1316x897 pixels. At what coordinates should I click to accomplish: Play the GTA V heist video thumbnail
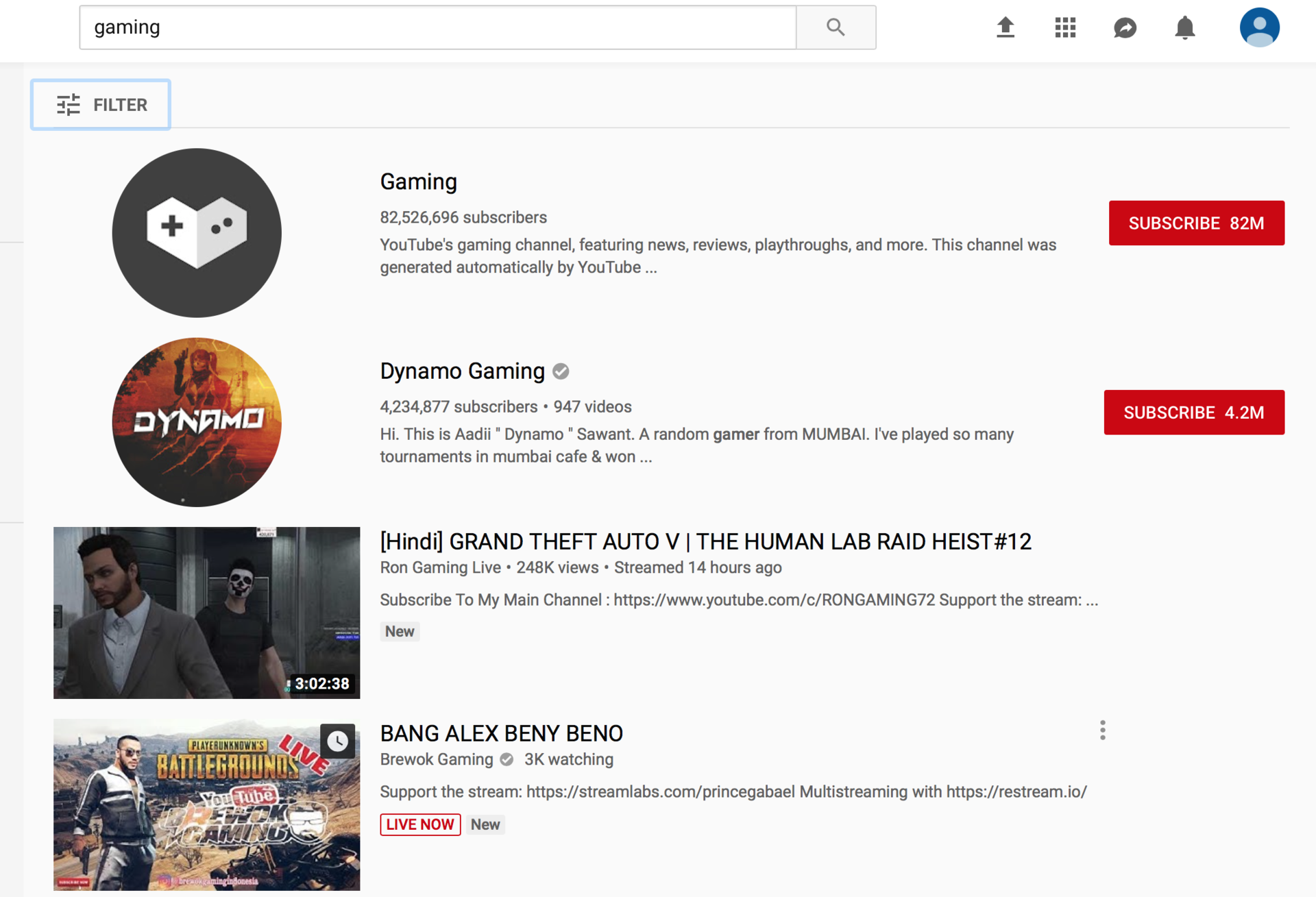click(x=206, y=613)
